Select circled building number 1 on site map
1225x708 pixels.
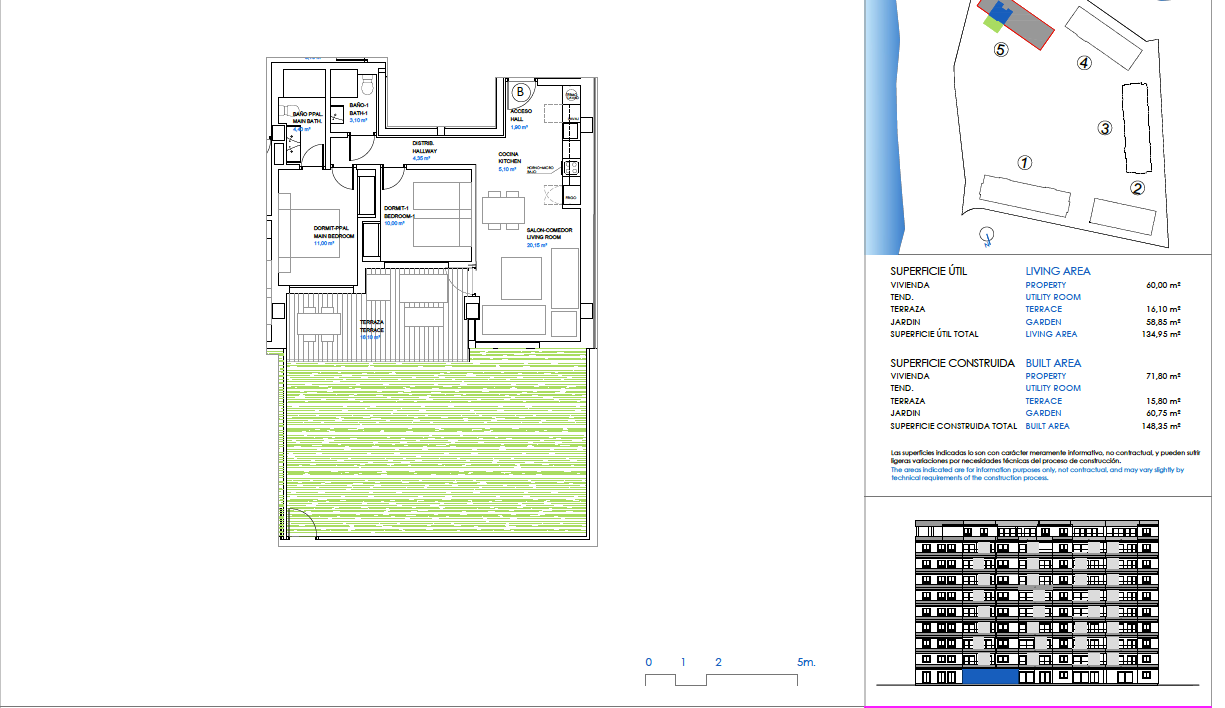click(1023, 162)
